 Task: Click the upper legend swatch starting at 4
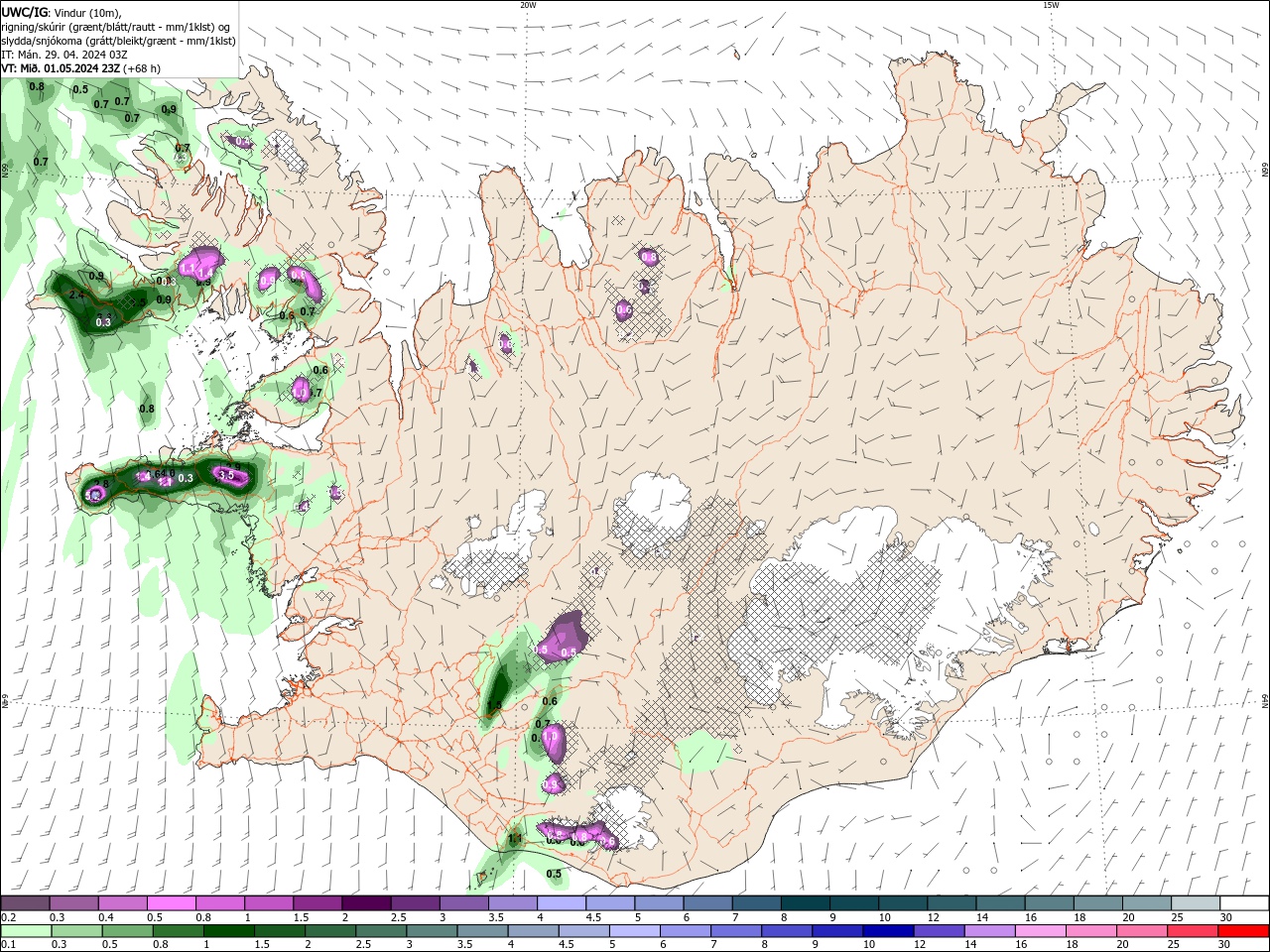click(561, 903)
